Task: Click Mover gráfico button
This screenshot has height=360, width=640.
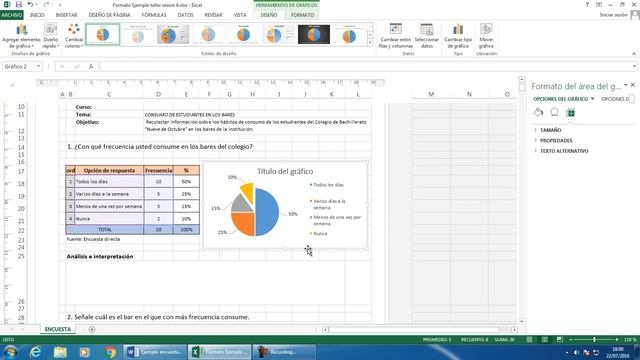Action: point(486,36)
